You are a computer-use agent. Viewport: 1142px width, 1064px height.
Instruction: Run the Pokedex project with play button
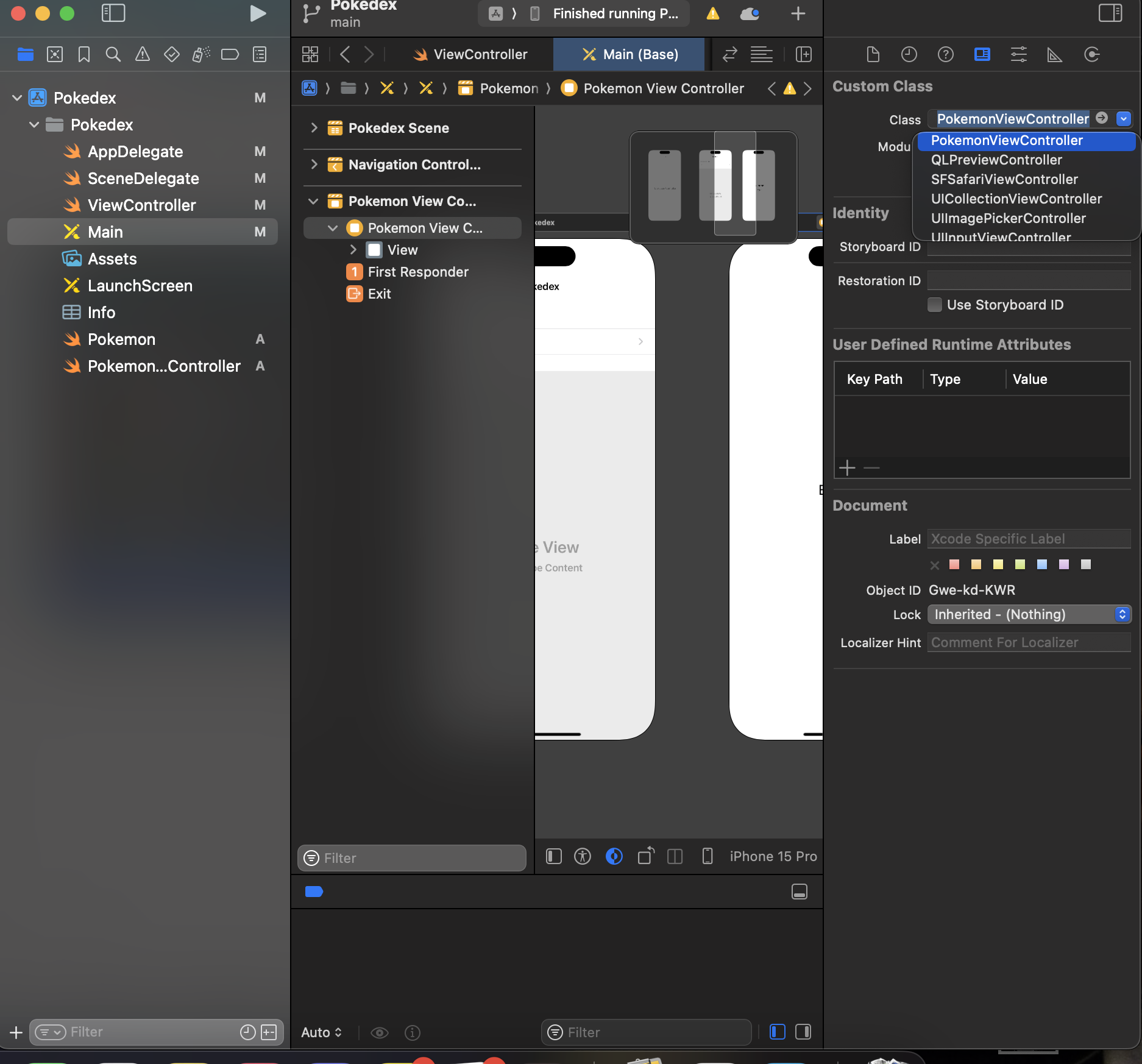click(x=258, y=13)
